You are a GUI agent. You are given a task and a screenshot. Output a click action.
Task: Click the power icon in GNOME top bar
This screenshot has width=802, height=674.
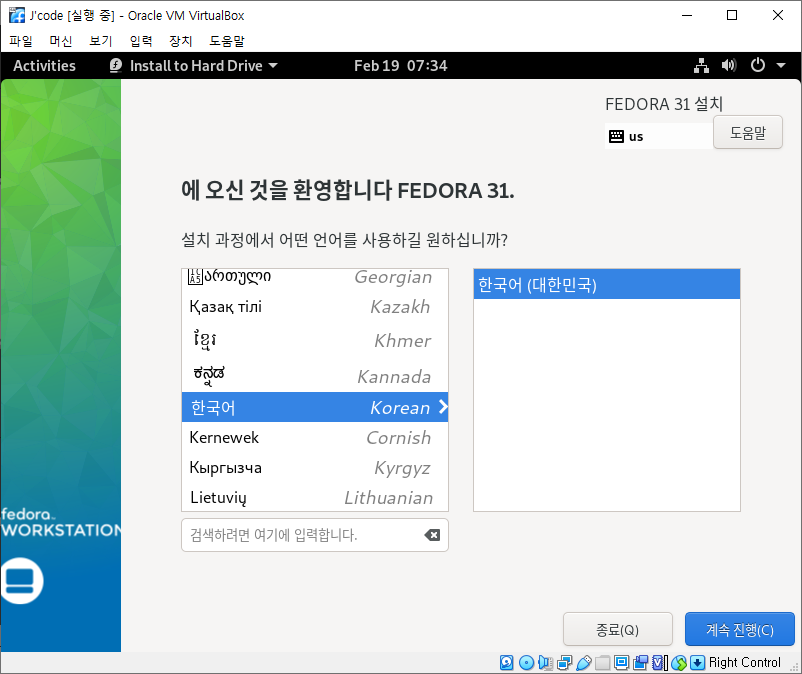tap(758, 65)
